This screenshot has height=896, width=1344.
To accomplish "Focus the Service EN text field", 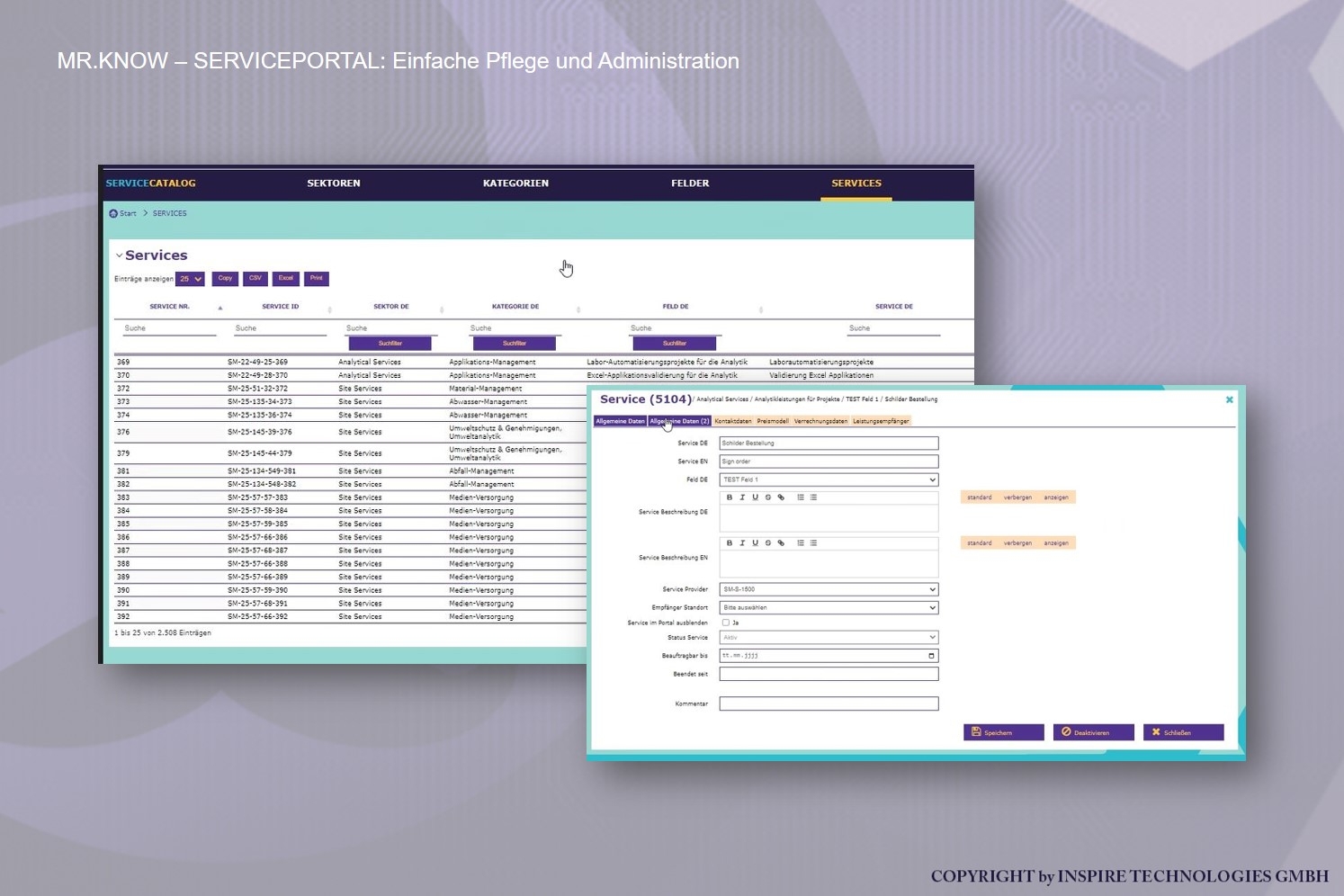I will [829, 461].
